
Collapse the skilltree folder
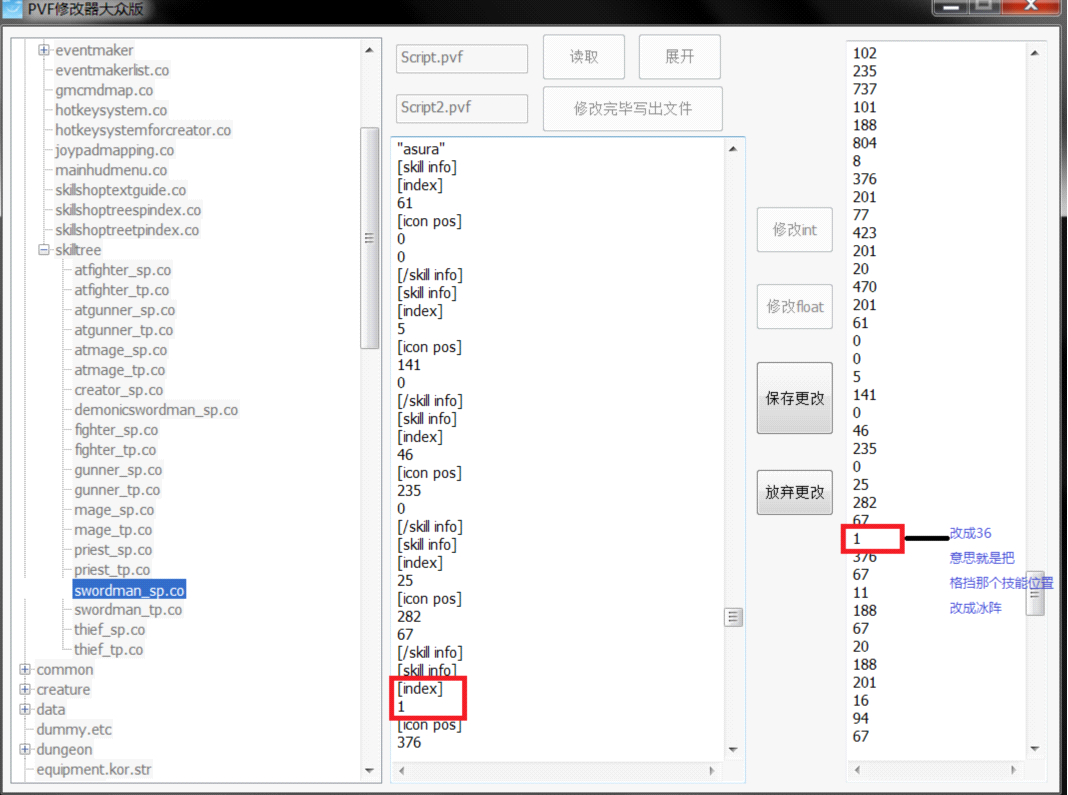pyautogui.click(x=44, y=250)
